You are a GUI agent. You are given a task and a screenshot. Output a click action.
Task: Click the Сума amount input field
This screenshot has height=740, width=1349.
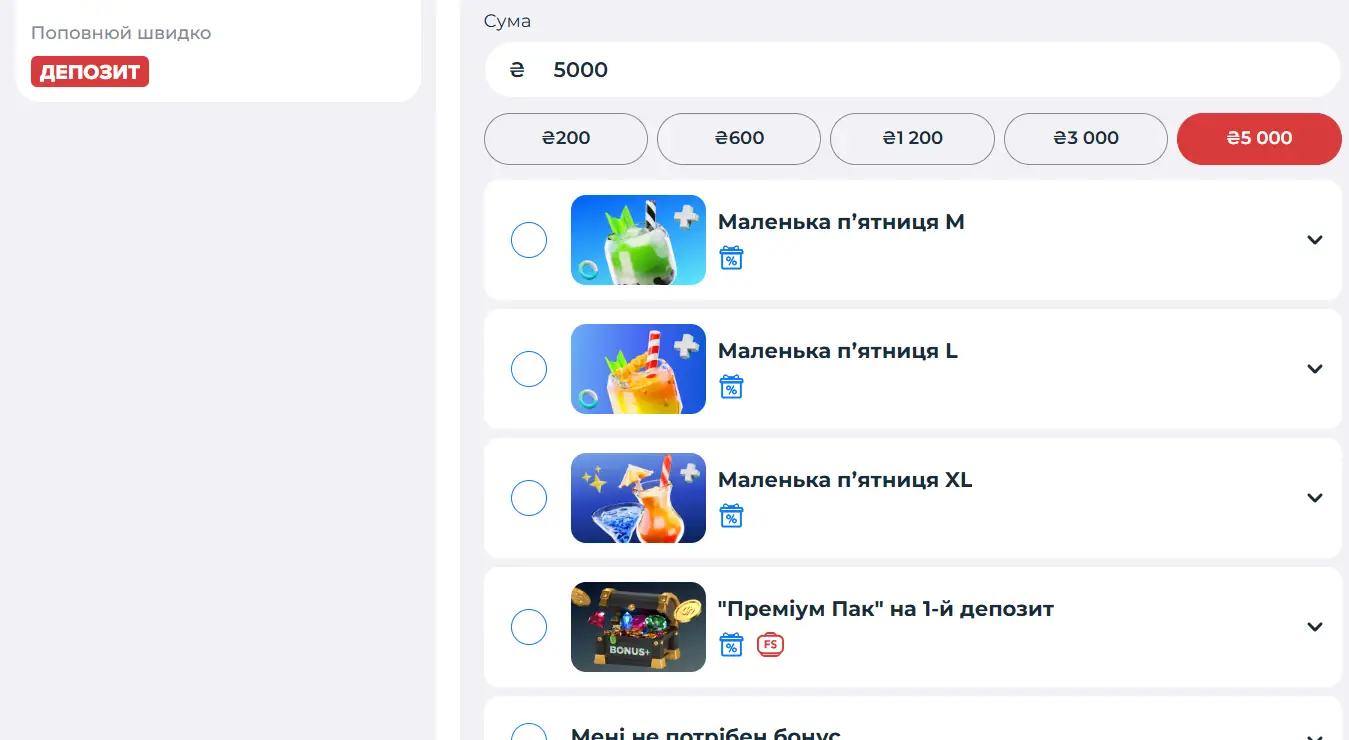click(x=912, y=70)
